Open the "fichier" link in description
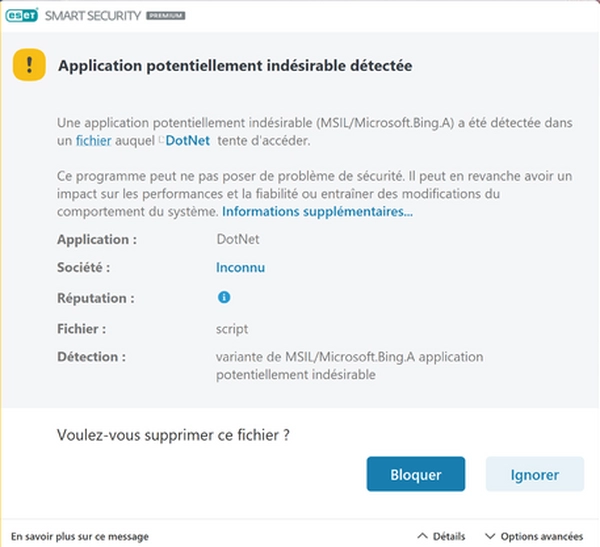The height and width of the screenshot is (547, 600). coord(93,141)
